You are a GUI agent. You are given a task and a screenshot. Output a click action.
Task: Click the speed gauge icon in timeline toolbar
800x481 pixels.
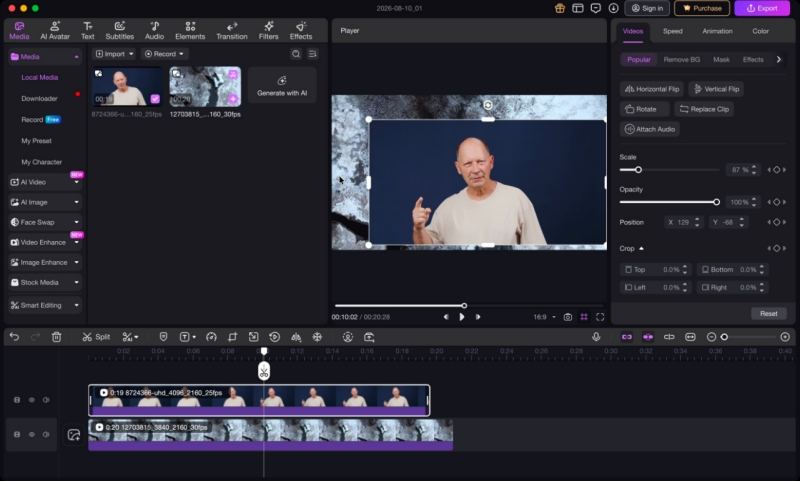pyautogui.click(x=211, y=337)
